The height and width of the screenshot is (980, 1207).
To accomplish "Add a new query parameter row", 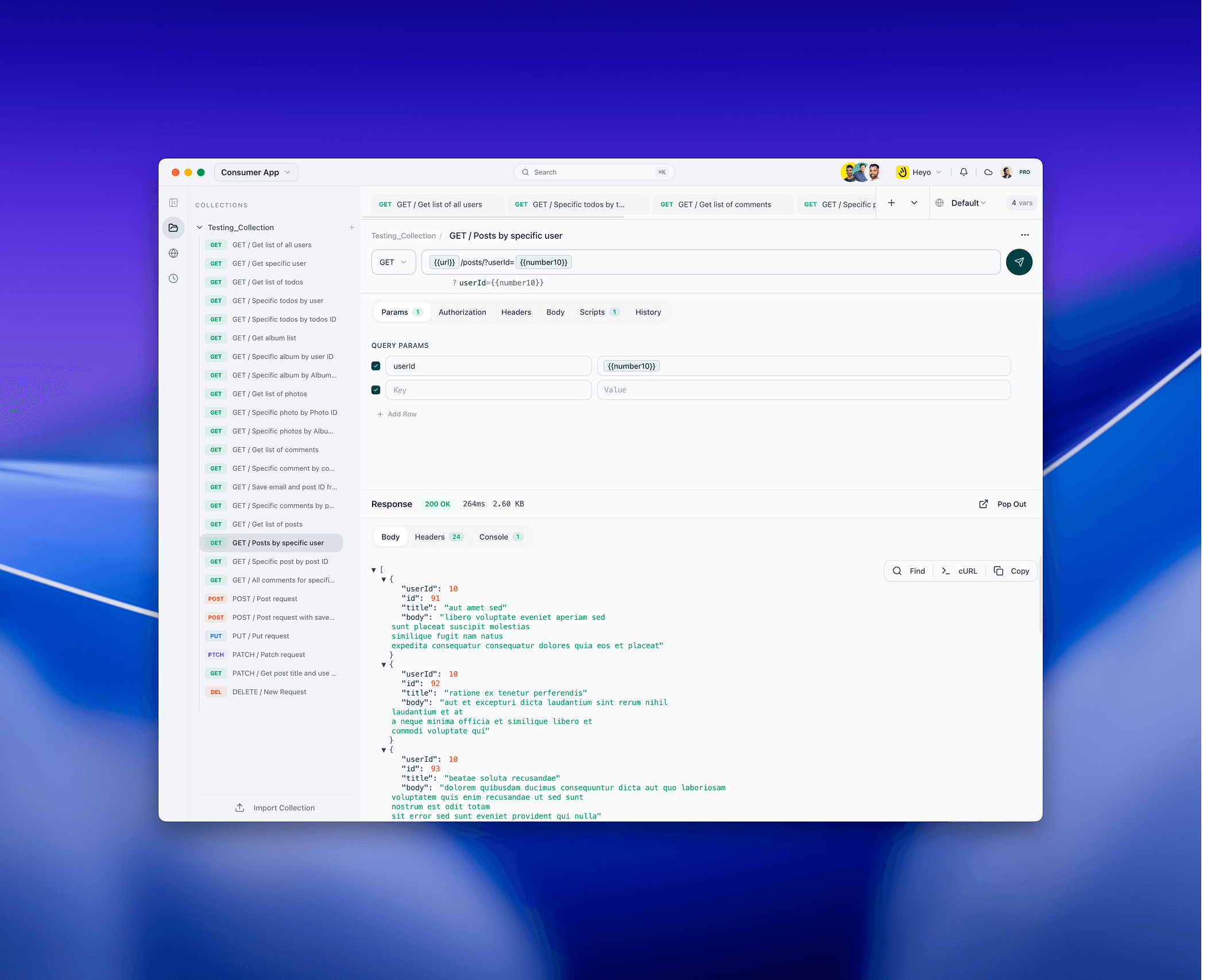I will 397,413.
